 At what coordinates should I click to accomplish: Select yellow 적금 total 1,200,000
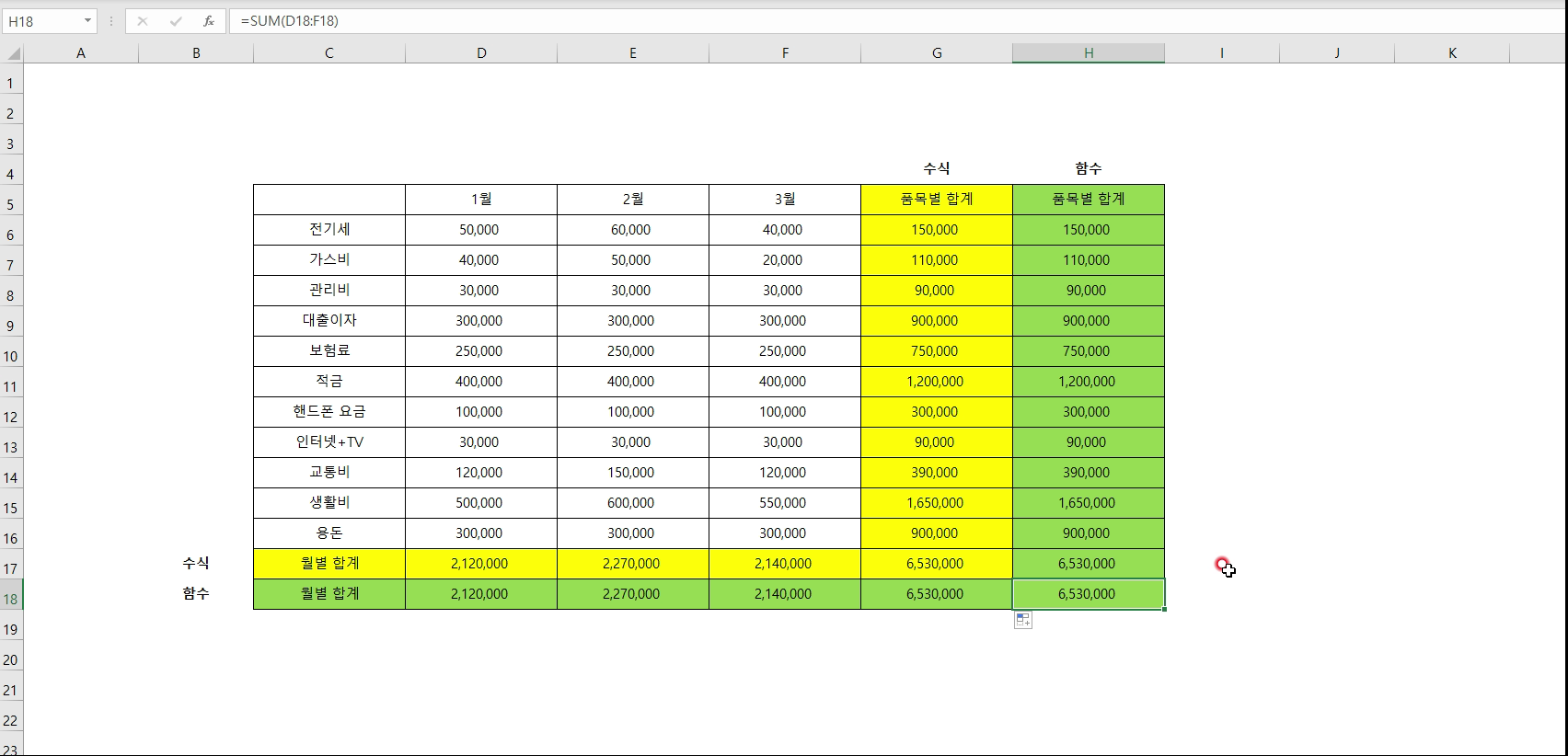937,382
